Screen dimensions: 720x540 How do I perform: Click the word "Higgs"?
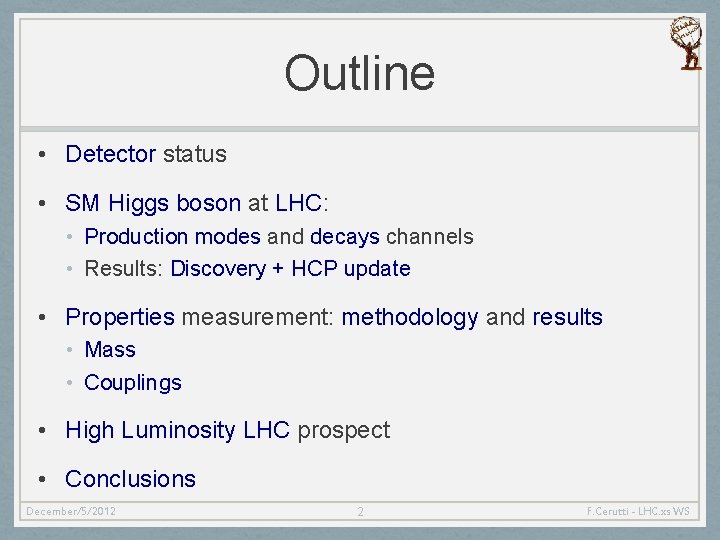click(139, 203)
